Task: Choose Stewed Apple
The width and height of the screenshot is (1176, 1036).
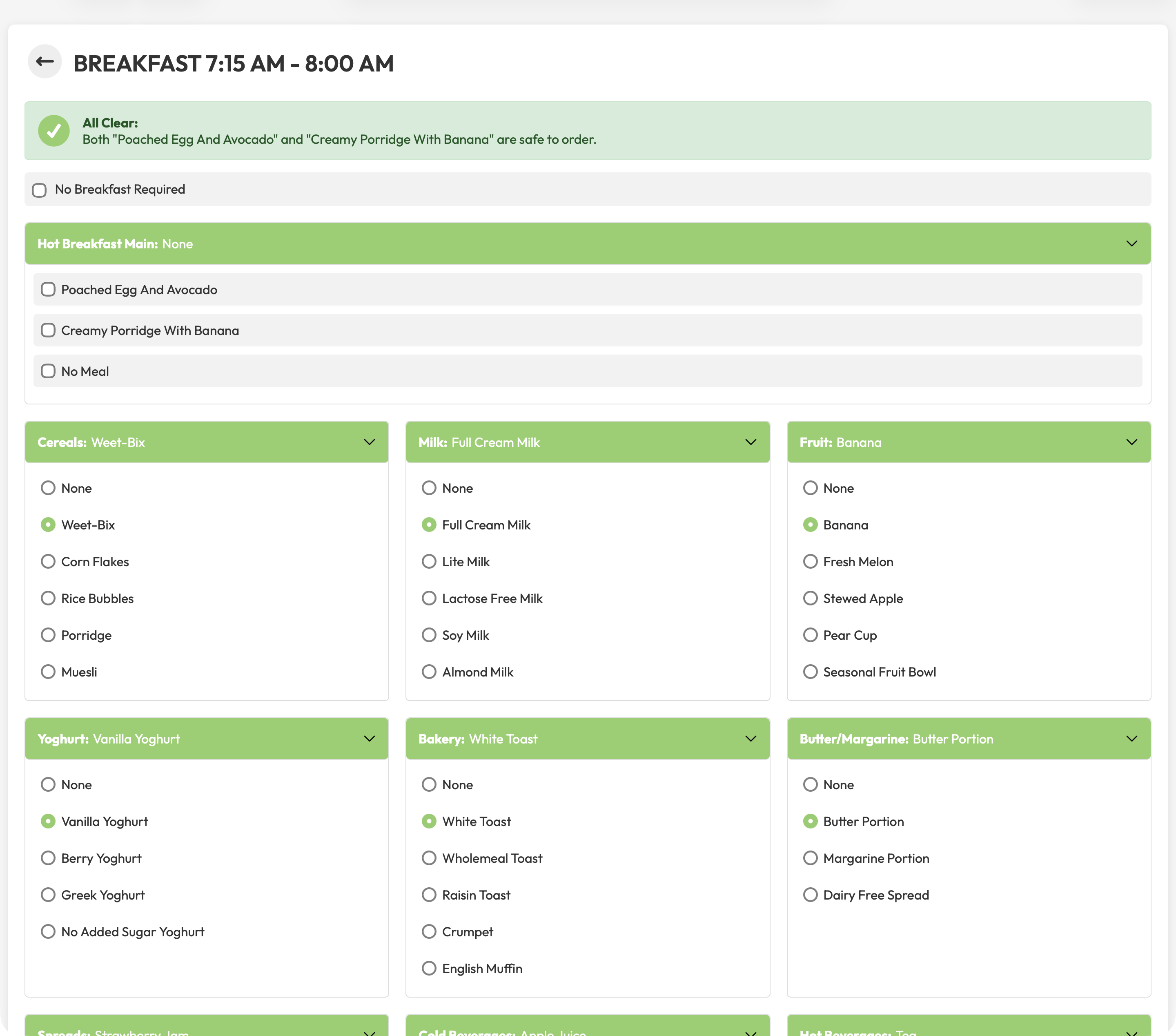Action: click(810, 598)
